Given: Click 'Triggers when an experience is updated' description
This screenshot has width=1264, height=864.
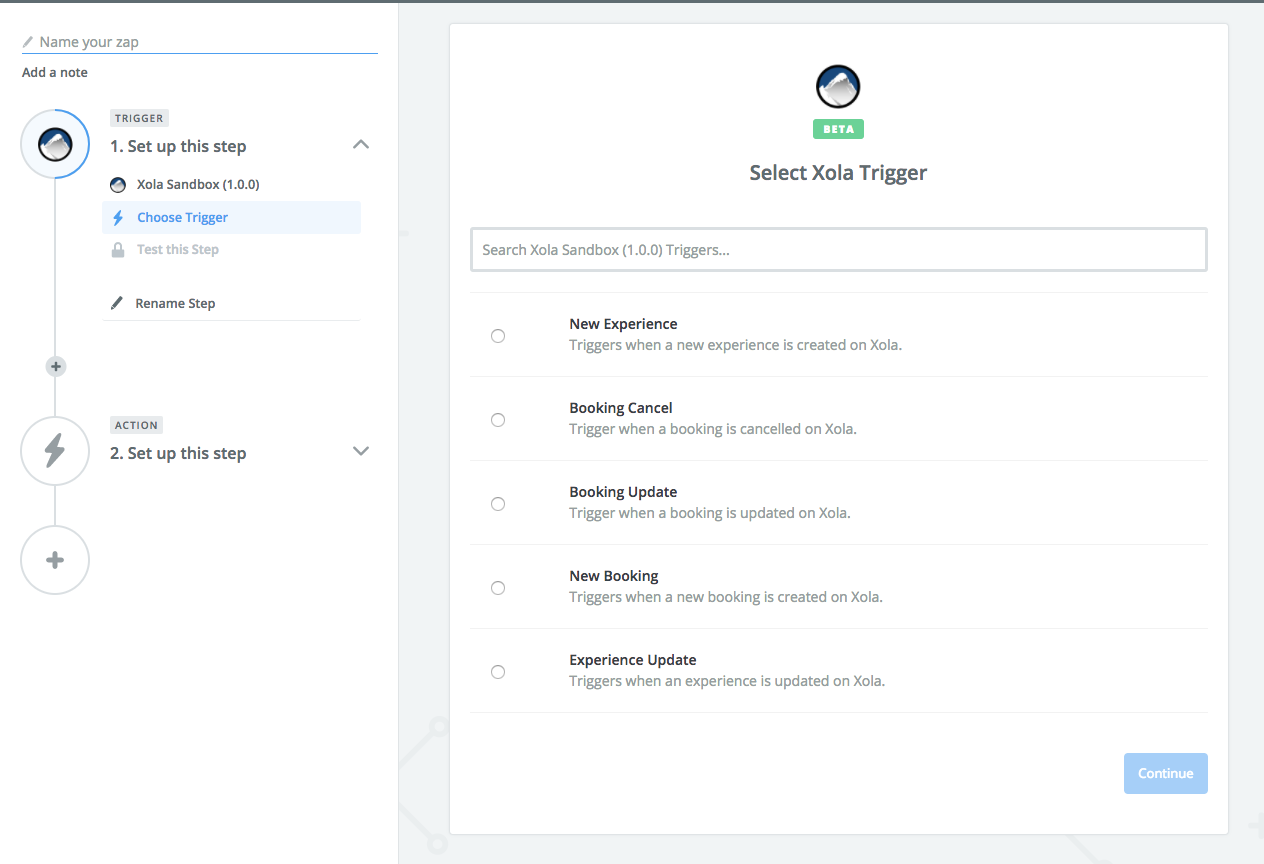Looking at the screenshot, I should pyautogui.click(x=727, y=681).
